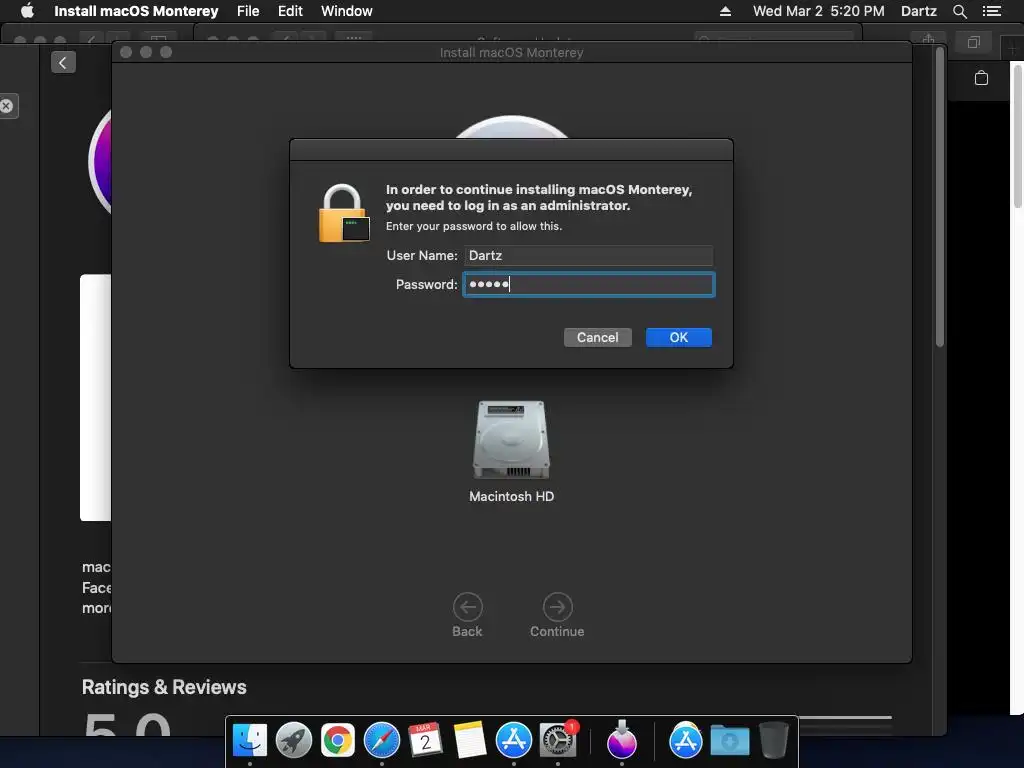Open Launchpad from the Dock

point(294,741)
